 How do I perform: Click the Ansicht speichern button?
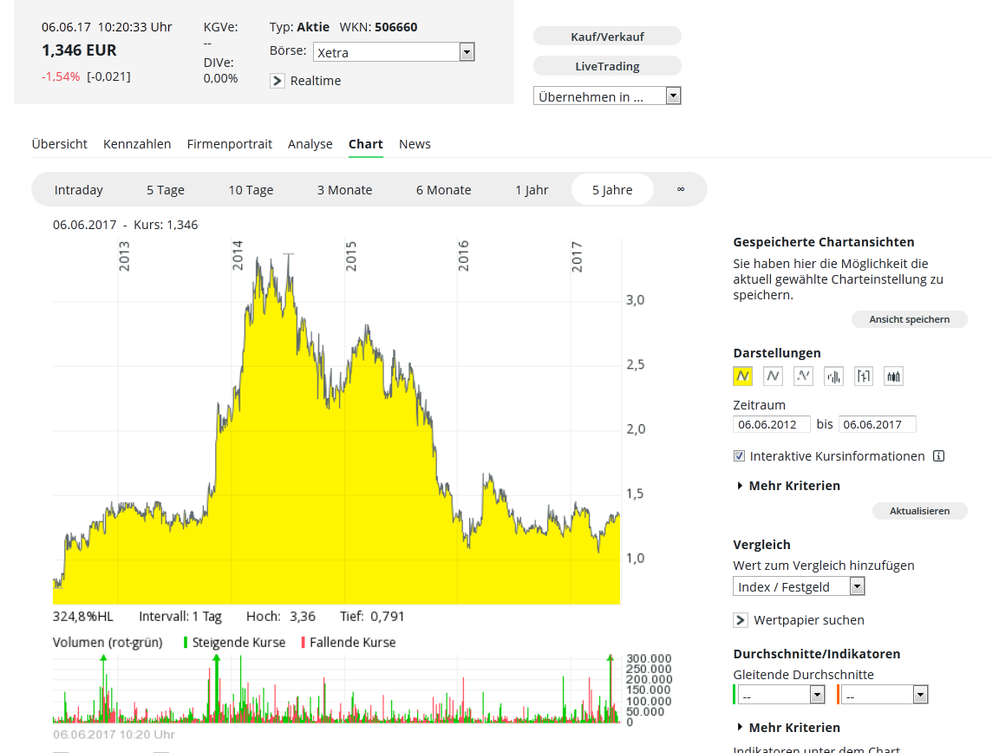click(x=909, y=318)
